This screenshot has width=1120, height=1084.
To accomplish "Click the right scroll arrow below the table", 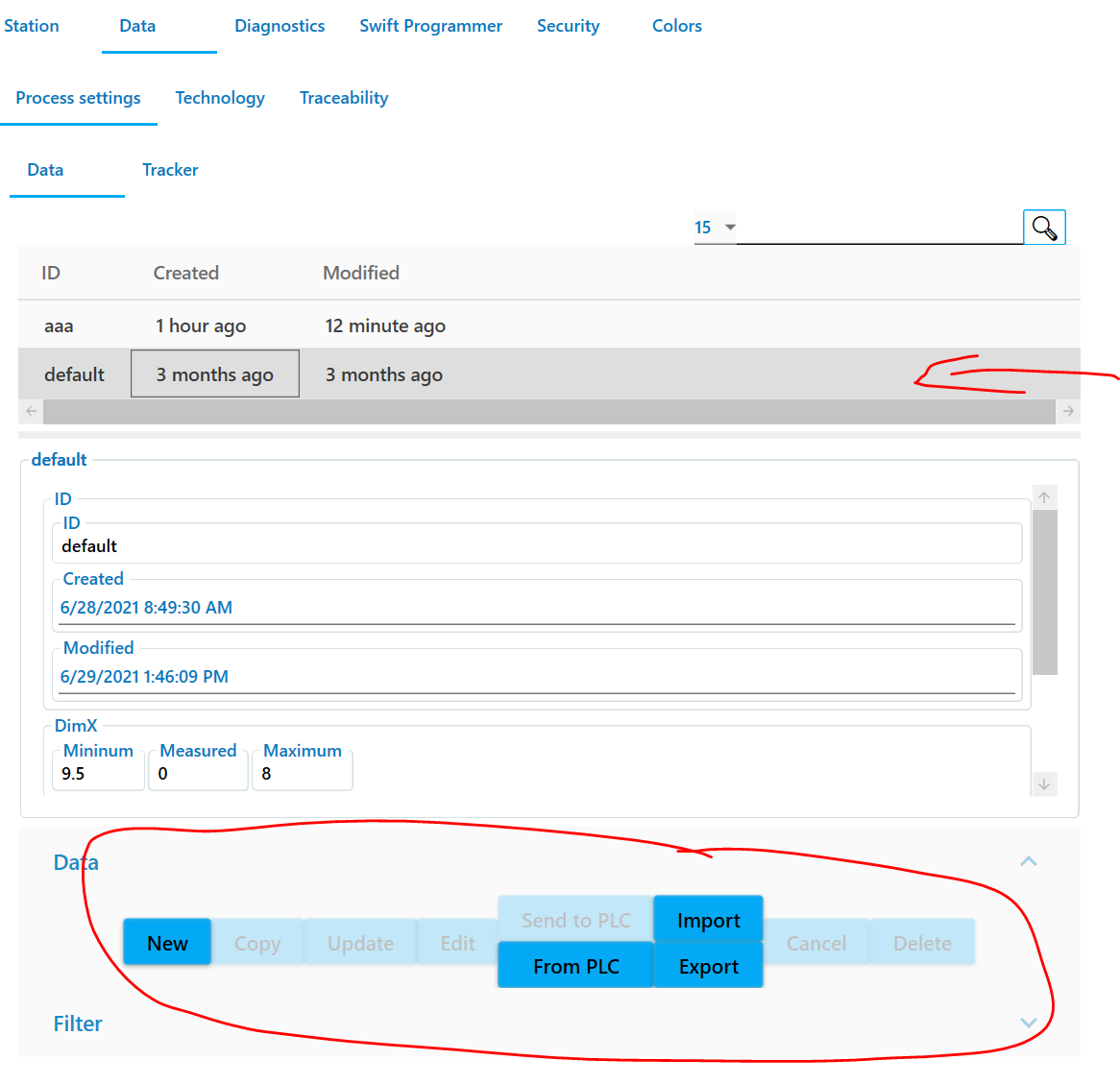I will point(1068,411).
